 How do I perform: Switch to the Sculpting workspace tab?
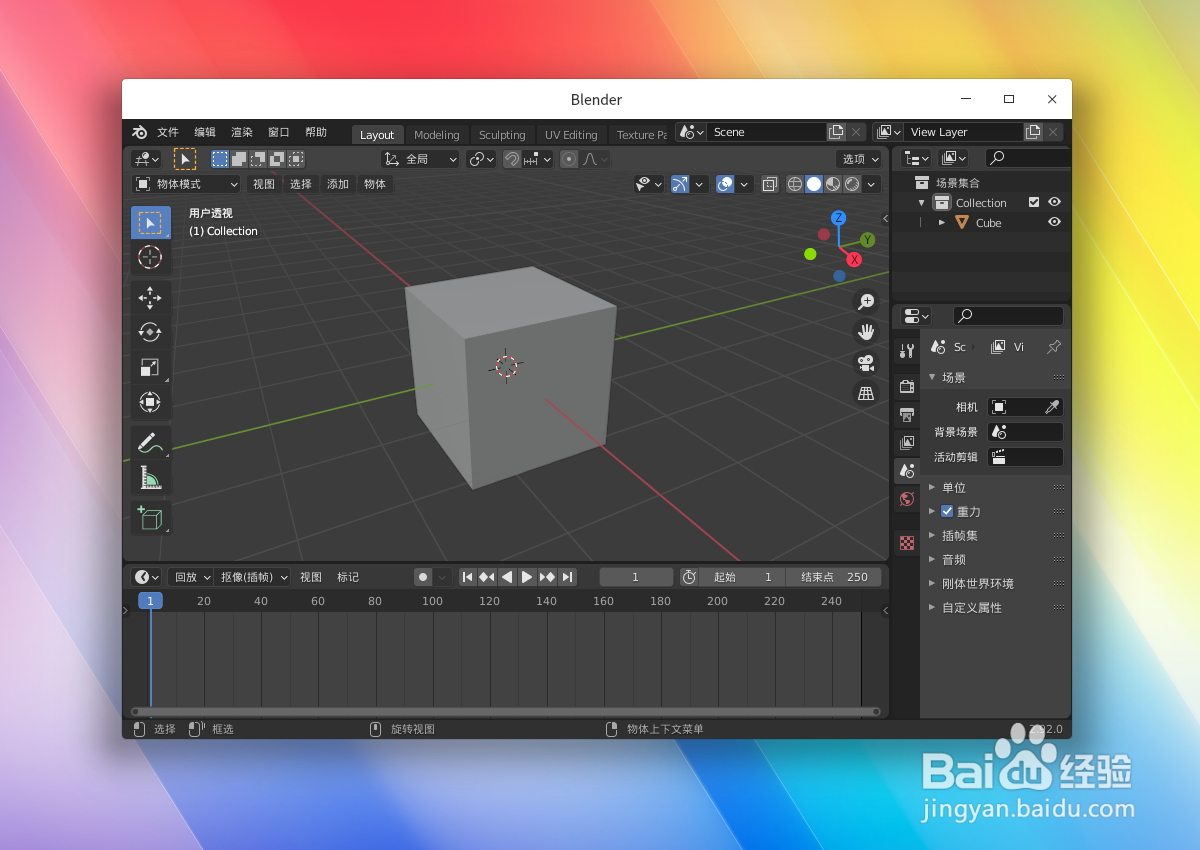[x=502, y=135]
